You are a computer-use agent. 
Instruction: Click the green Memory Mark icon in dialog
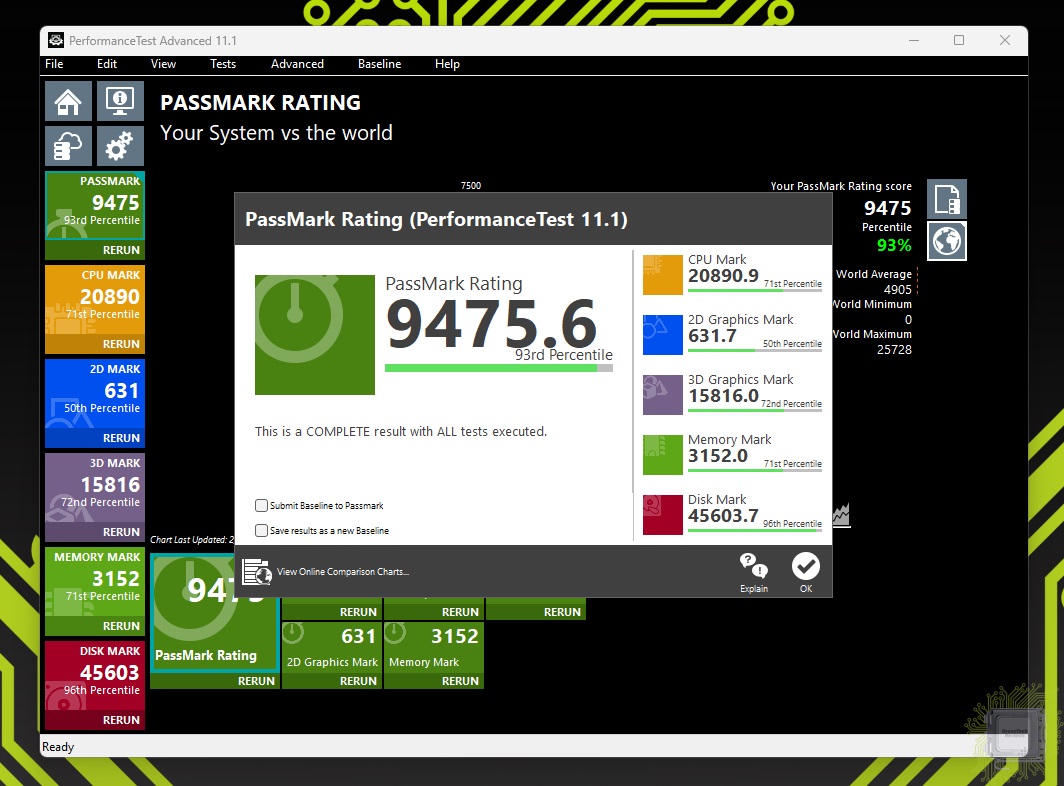click(x=662, y=455)
